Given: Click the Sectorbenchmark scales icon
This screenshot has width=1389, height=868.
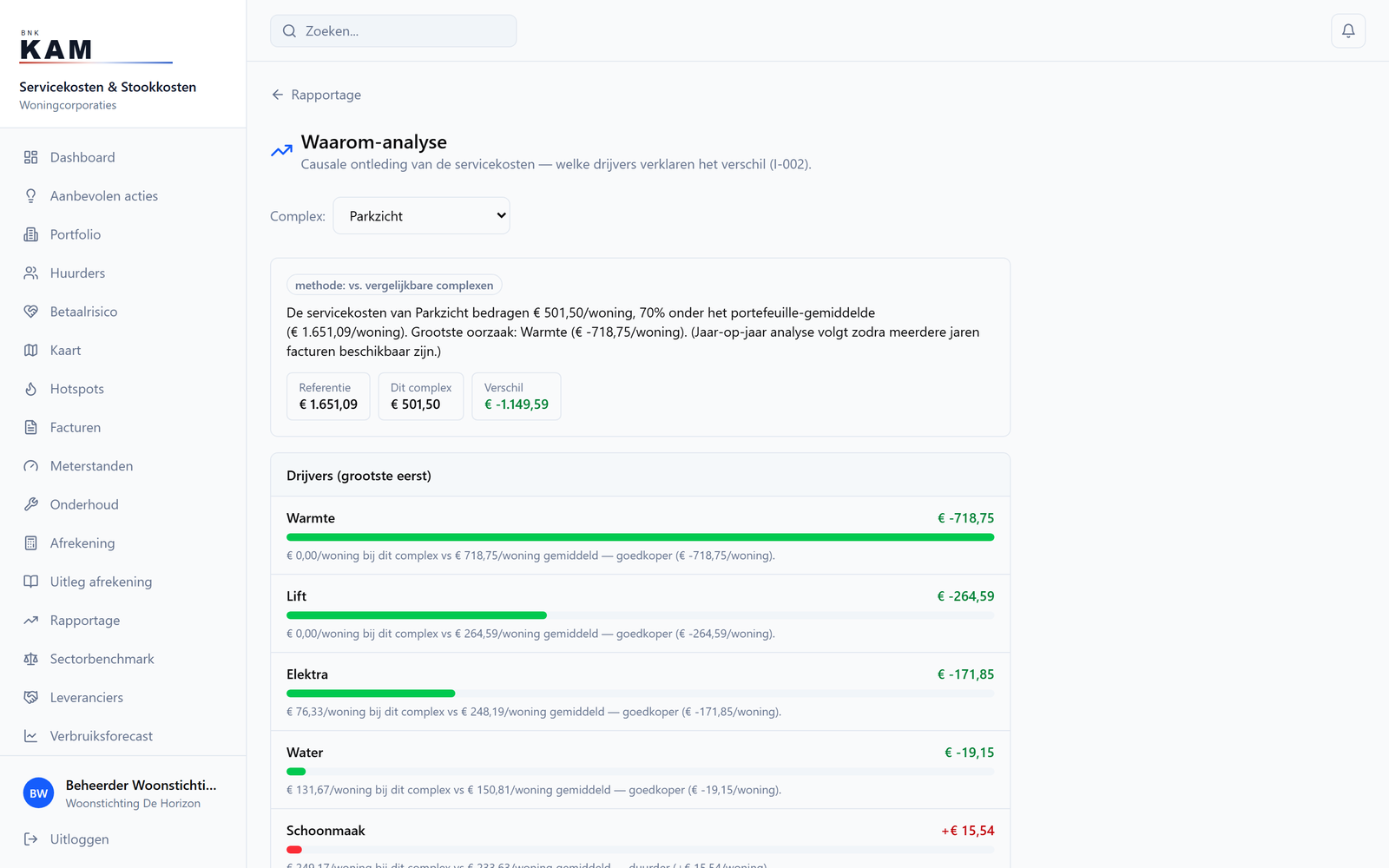Looking at the screenshot, I should tap(31, 659).
